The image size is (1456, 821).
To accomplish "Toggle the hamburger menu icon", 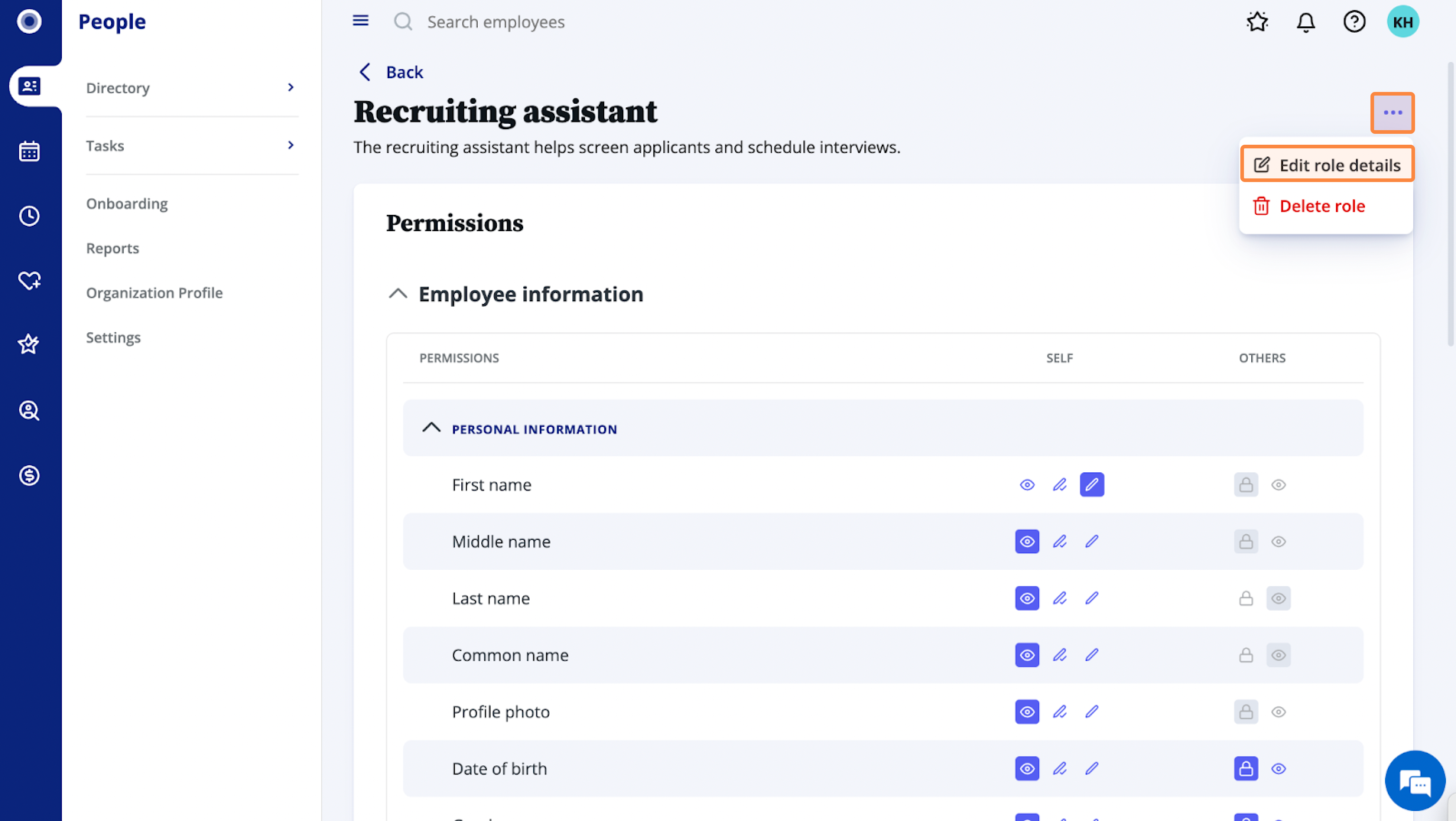I will (x=361, y=21).
